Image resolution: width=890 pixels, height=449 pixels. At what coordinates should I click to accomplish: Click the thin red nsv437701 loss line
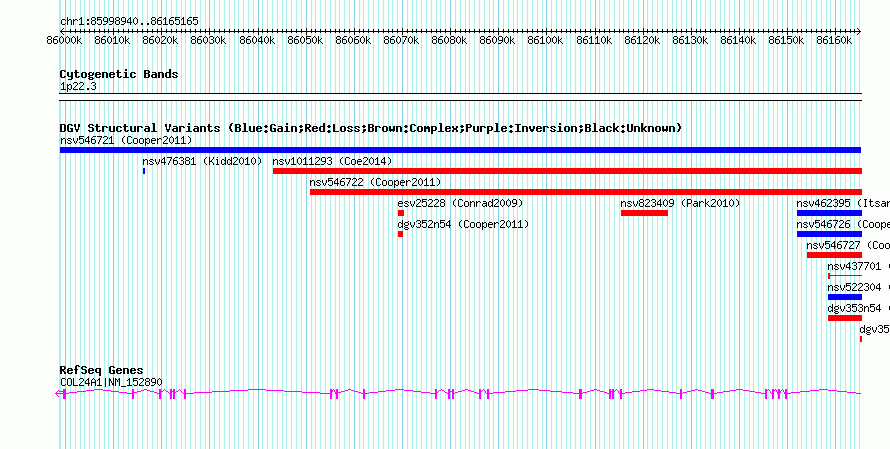845,276
